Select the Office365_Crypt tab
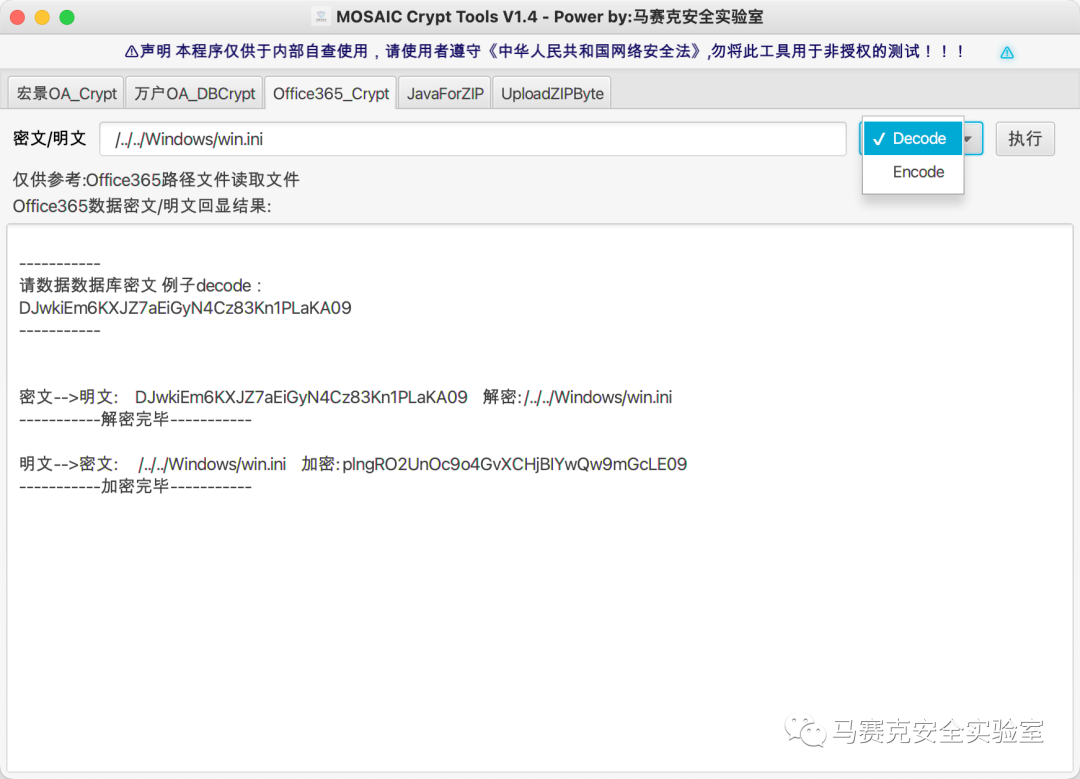 331,94
